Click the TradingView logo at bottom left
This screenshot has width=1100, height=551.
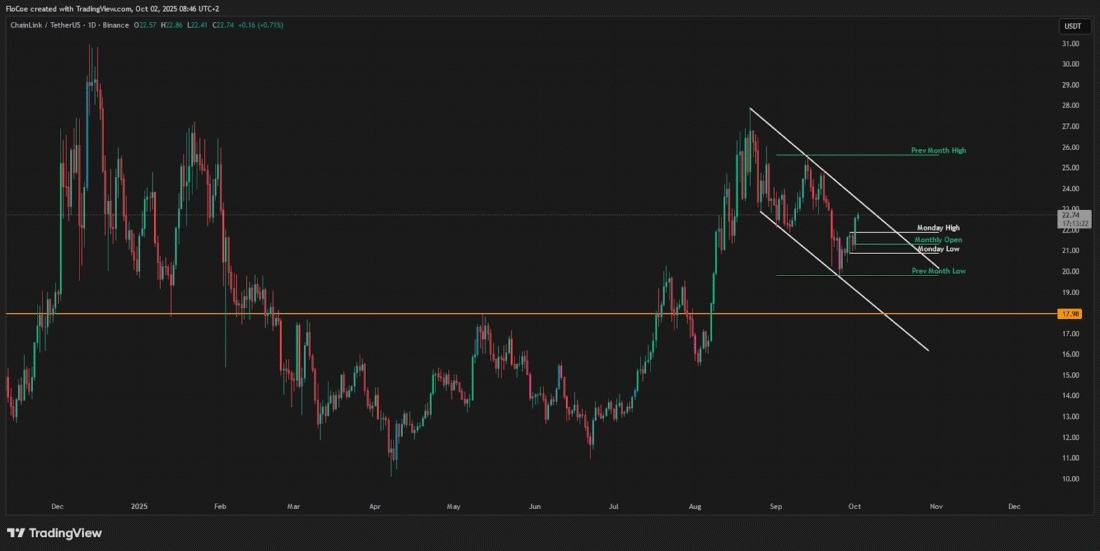54,532
